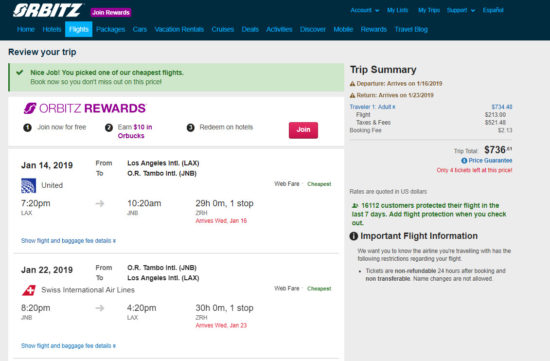Open the Support dropdown menu
The image size is (550, 361).
coord(461,10)
